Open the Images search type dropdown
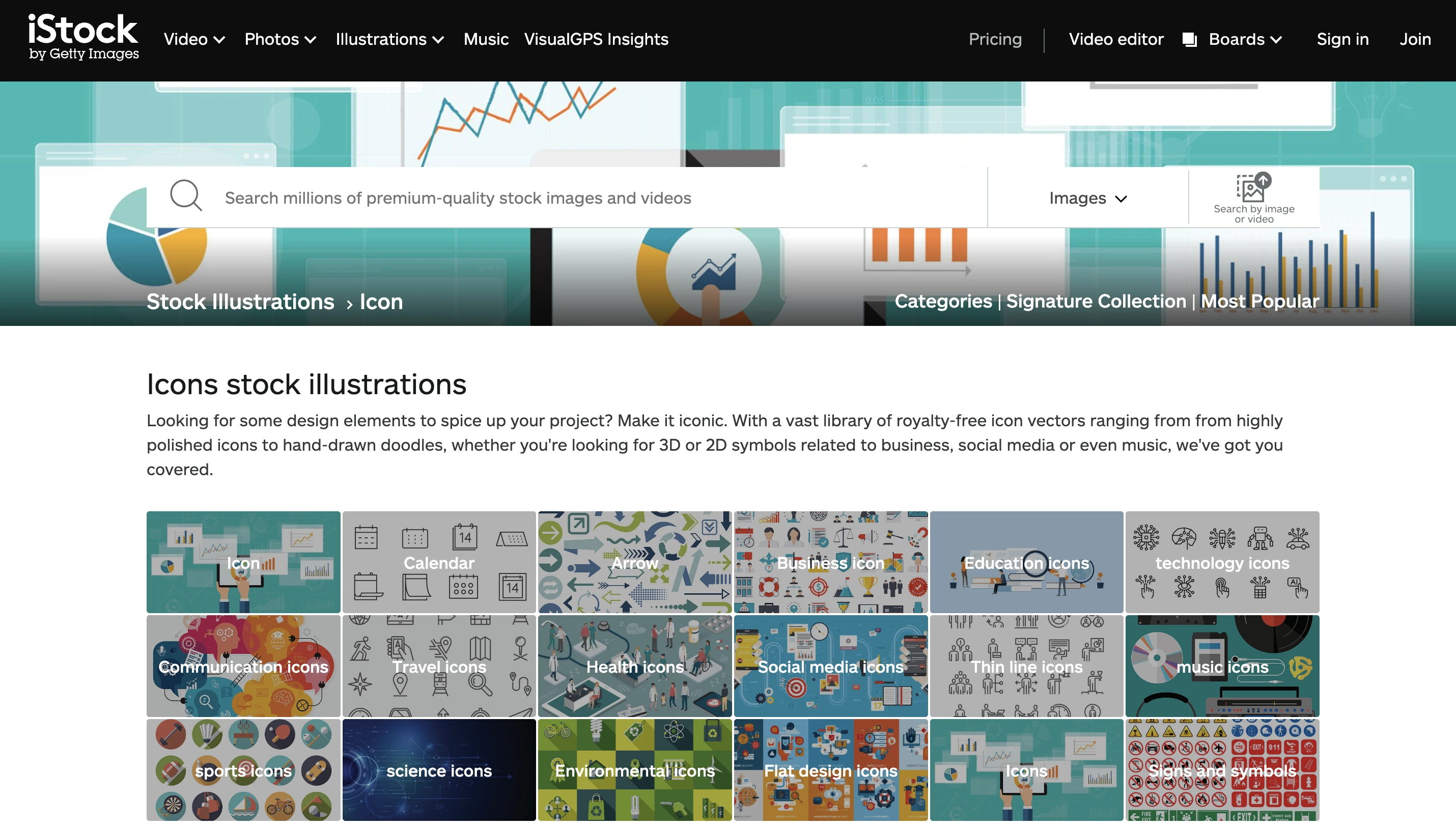The width and height of the screenshot is (1456, 826). click(1087, 198)
